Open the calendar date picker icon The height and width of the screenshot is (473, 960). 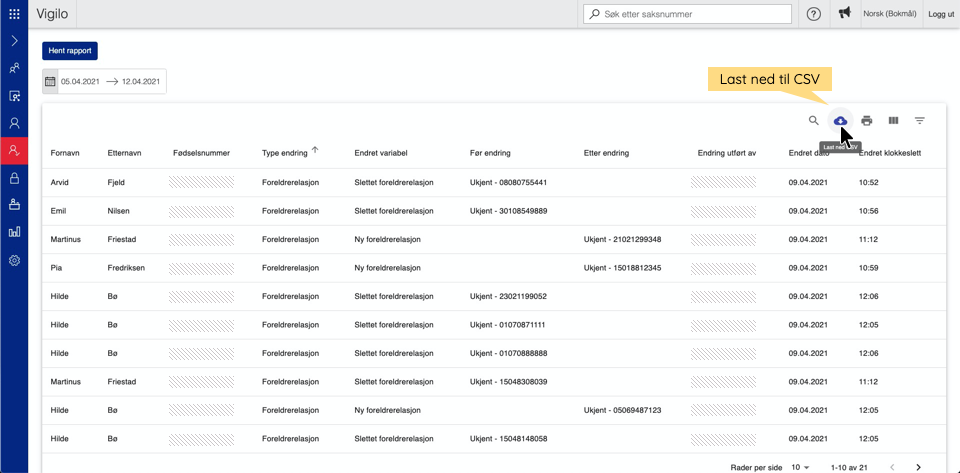click(x=51, y=81)
